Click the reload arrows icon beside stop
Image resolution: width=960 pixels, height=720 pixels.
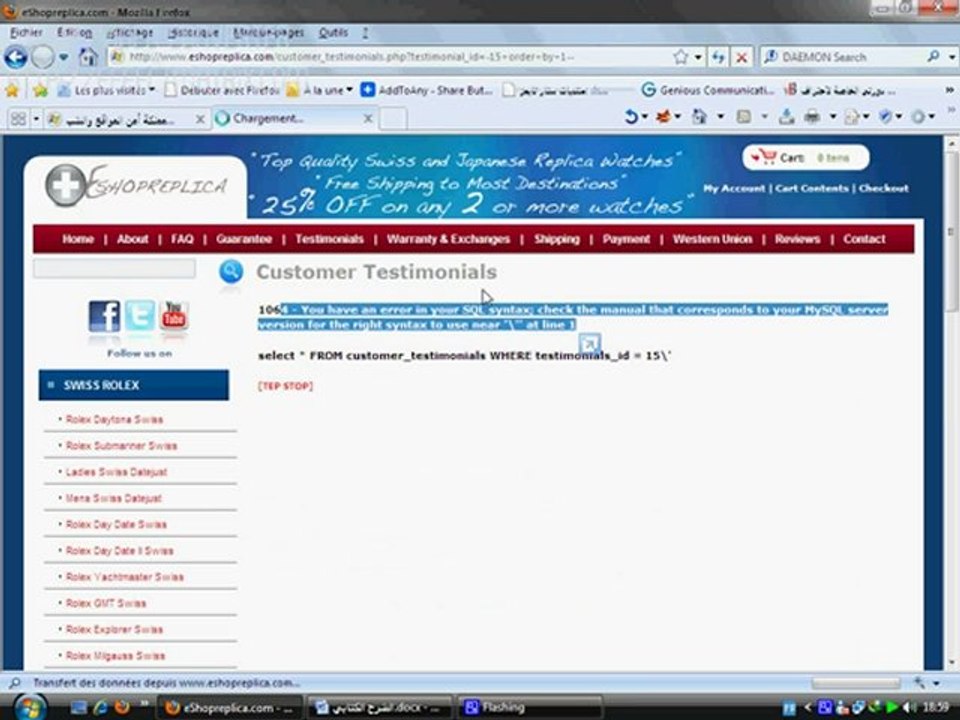point(718,58)
